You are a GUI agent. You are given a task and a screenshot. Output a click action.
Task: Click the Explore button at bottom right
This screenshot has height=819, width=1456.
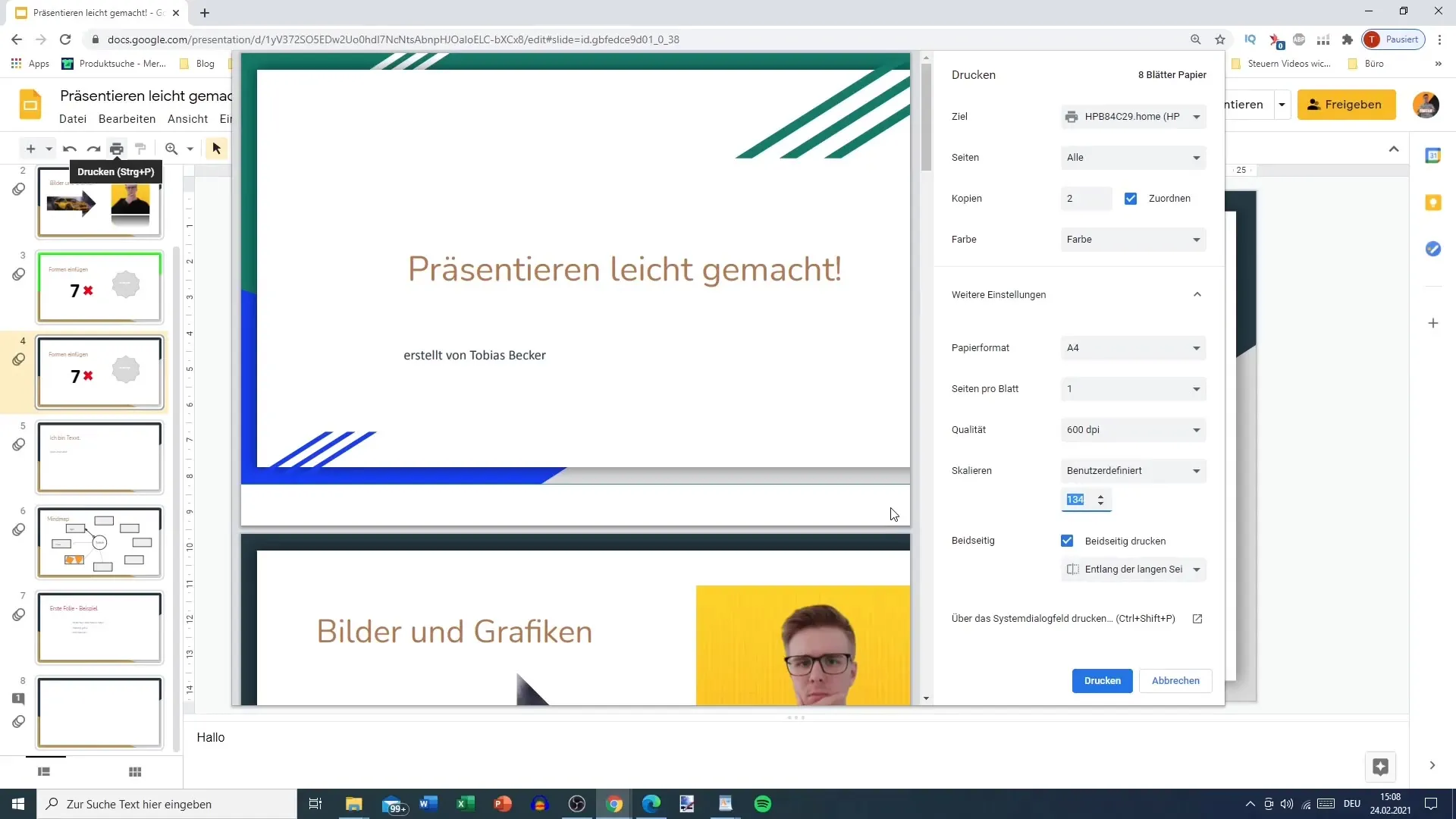pos(1380,767)
